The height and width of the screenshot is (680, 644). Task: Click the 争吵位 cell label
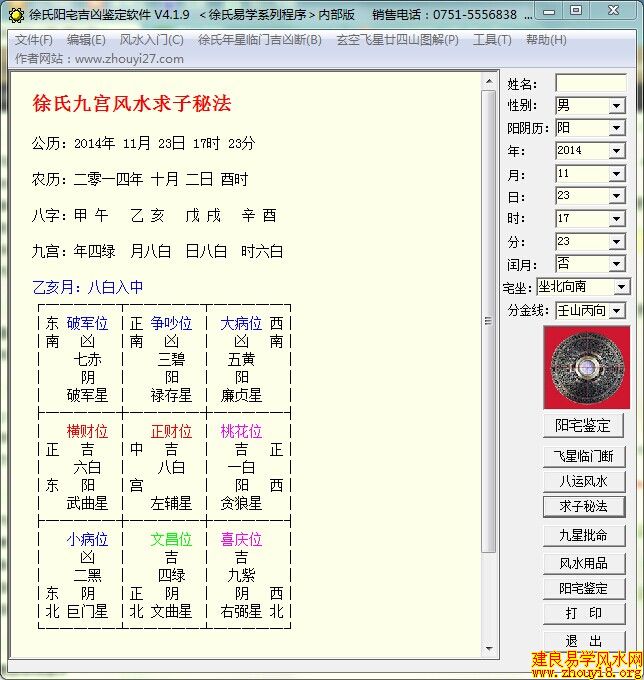(171, 323)
